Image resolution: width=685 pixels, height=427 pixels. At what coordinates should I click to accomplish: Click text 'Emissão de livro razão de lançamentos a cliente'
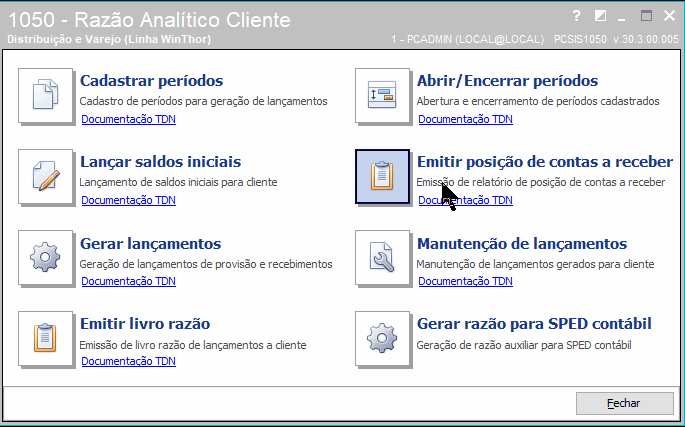193,345
